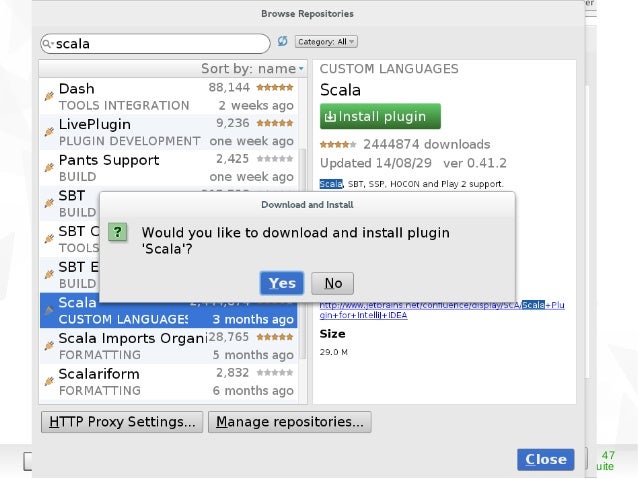Click the Scala Imports Organizer plugin icon
The height and width of the screenshot is (479, 638).
click(49, 346)
